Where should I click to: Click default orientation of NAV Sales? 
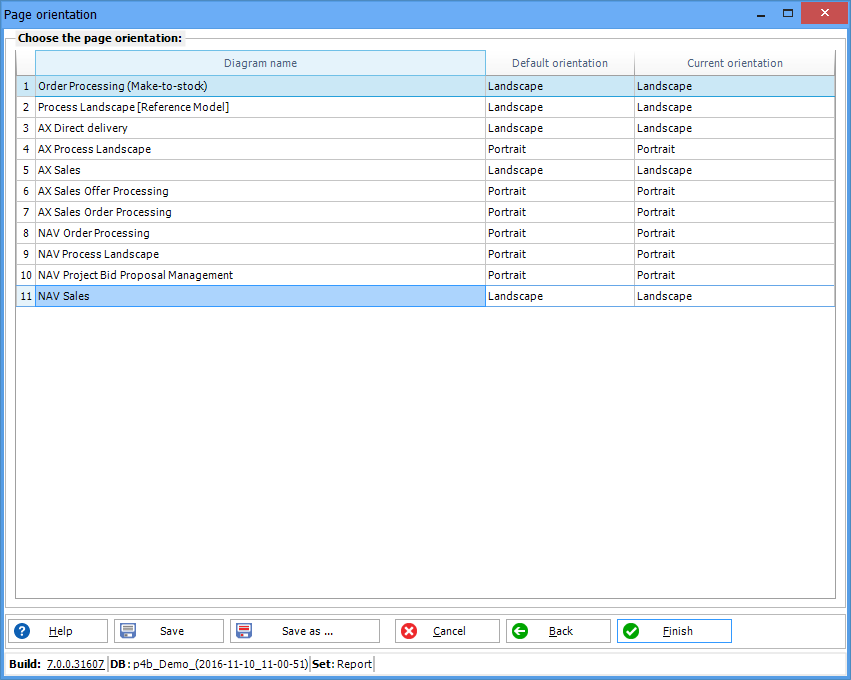coord(560,296)
